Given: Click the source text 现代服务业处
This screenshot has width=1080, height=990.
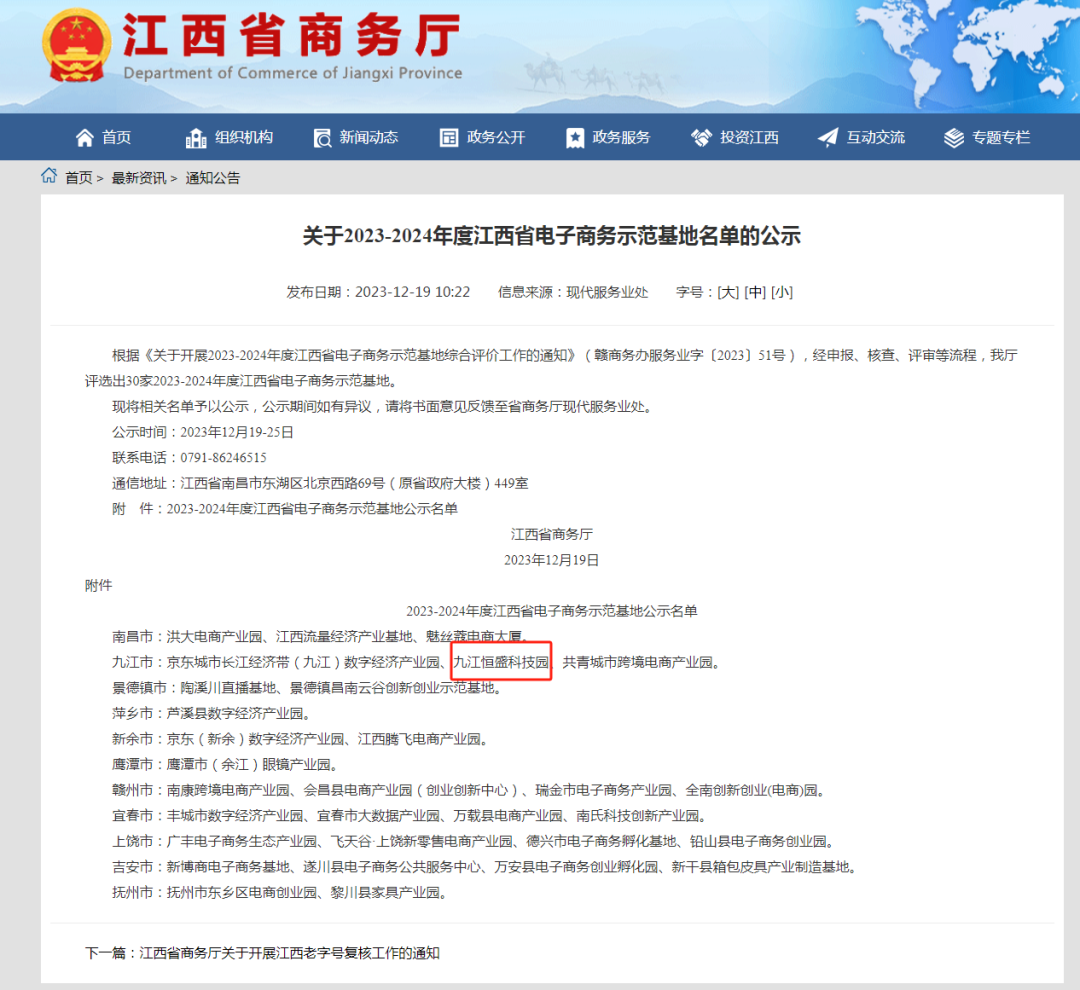Looking at the screenshot, I should coord(608,292).
